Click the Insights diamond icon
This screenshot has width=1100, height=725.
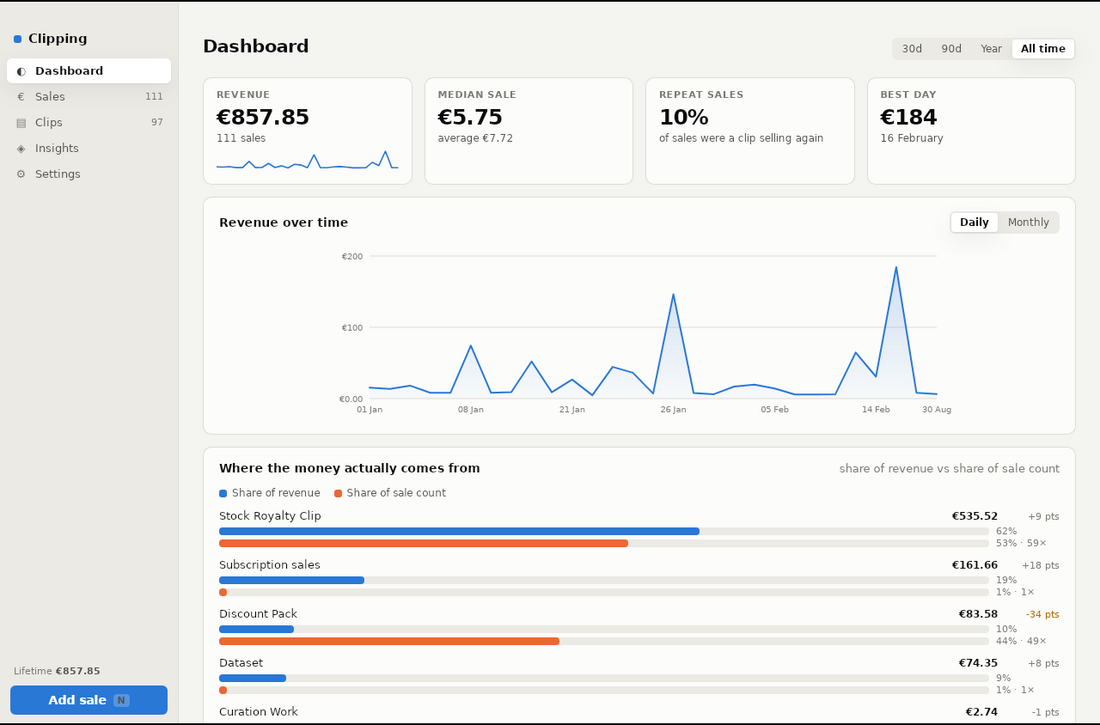click(21, 149)
